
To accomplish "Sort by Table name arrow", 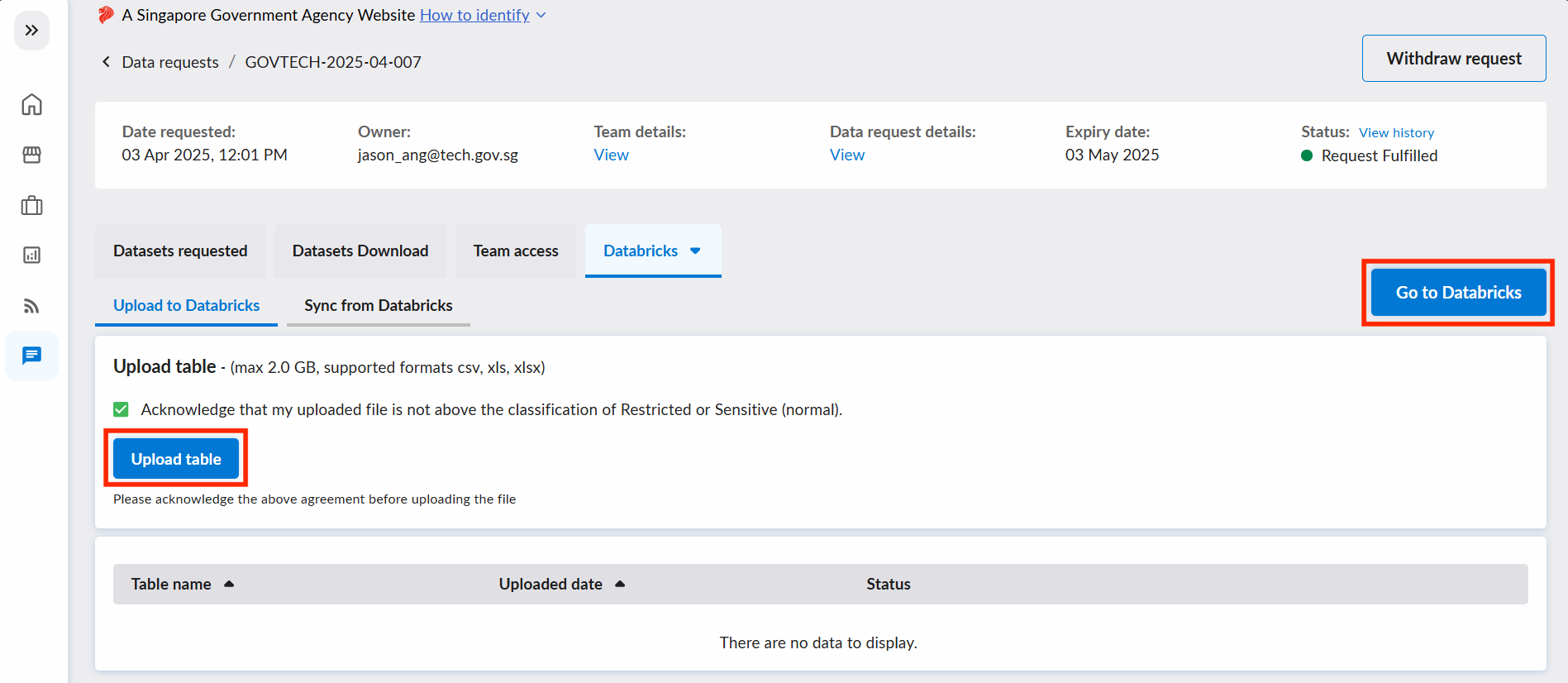I will pyautogui.click(x=229, y=584).
